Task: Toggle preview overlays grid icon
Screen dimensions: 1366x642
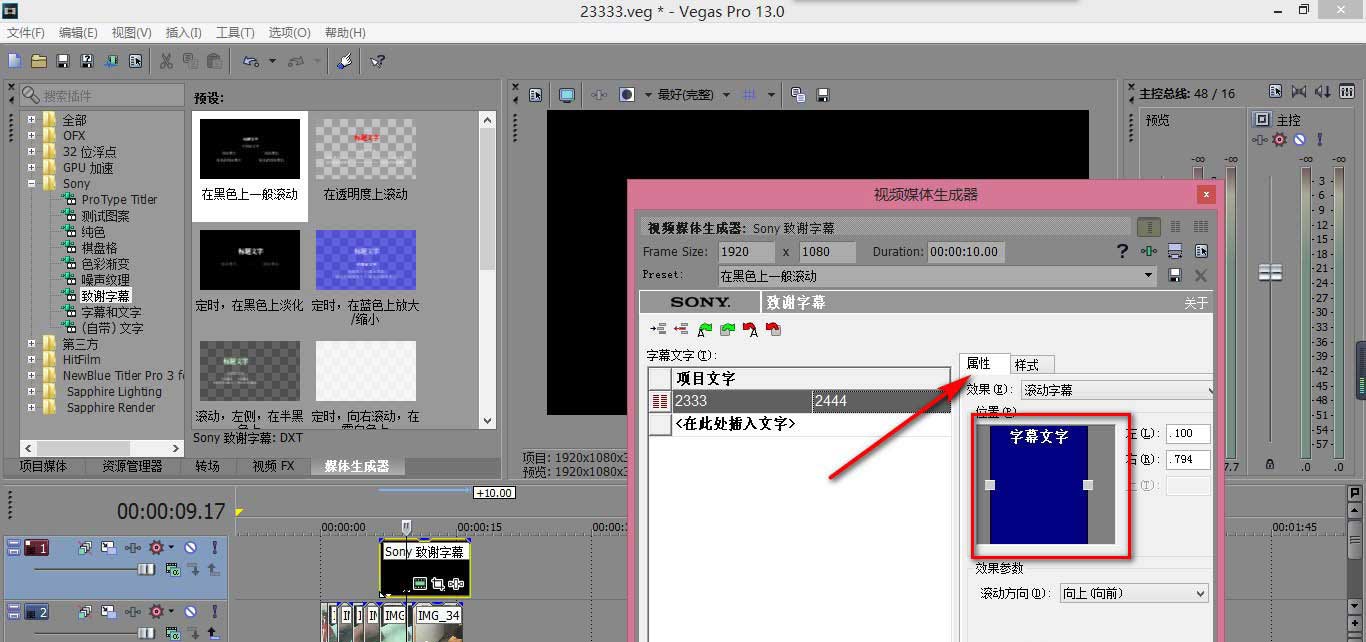Action: tap(751, 95)
